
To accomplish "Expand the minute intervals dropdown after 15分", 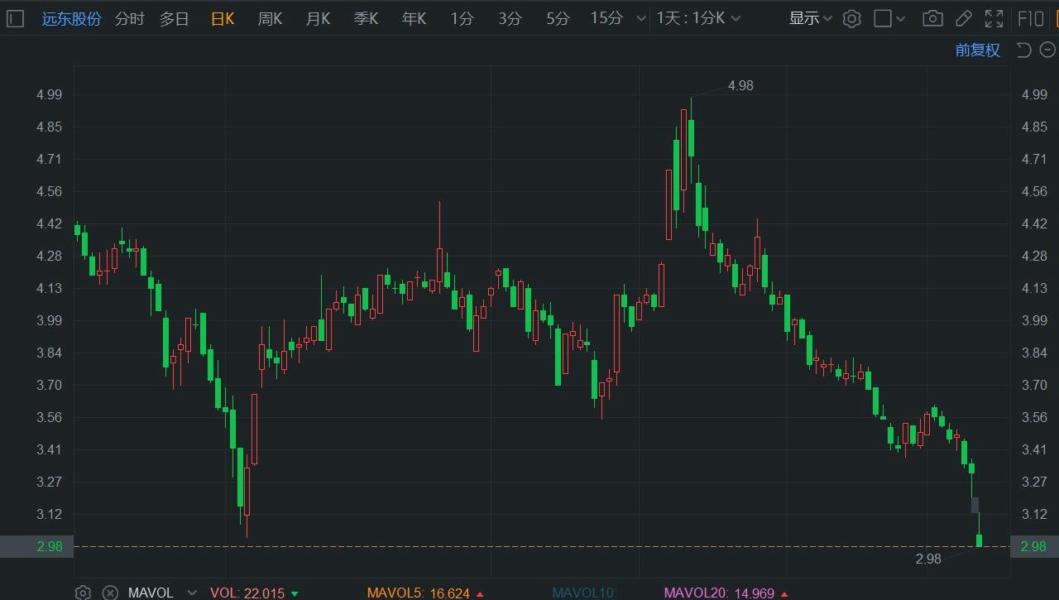I will (x=641, y=19).
